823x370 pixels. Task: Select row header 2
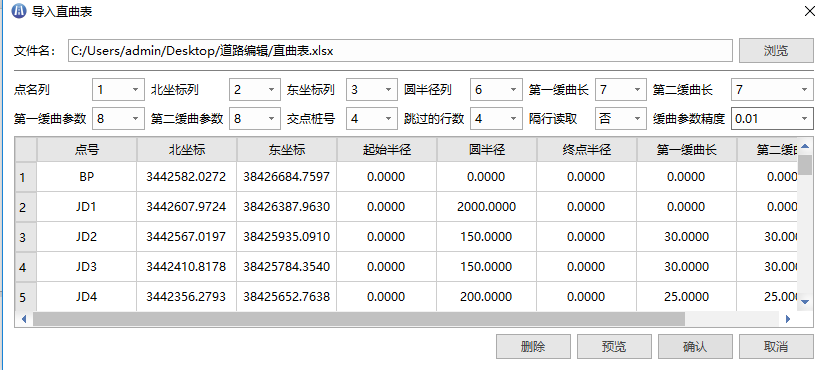point(25,207)
